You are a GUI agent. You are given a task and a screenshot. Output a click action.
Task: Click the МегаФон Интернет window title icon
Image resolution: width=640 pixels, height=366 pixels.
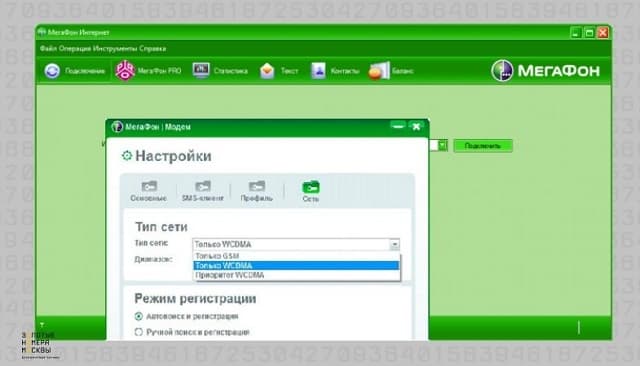[41, 32]
